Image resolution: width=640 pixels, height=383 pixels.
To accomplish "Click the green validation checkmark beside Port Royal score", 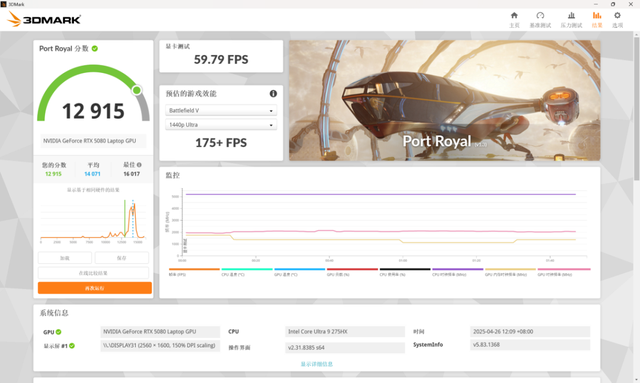I will [x=95, y=49].
